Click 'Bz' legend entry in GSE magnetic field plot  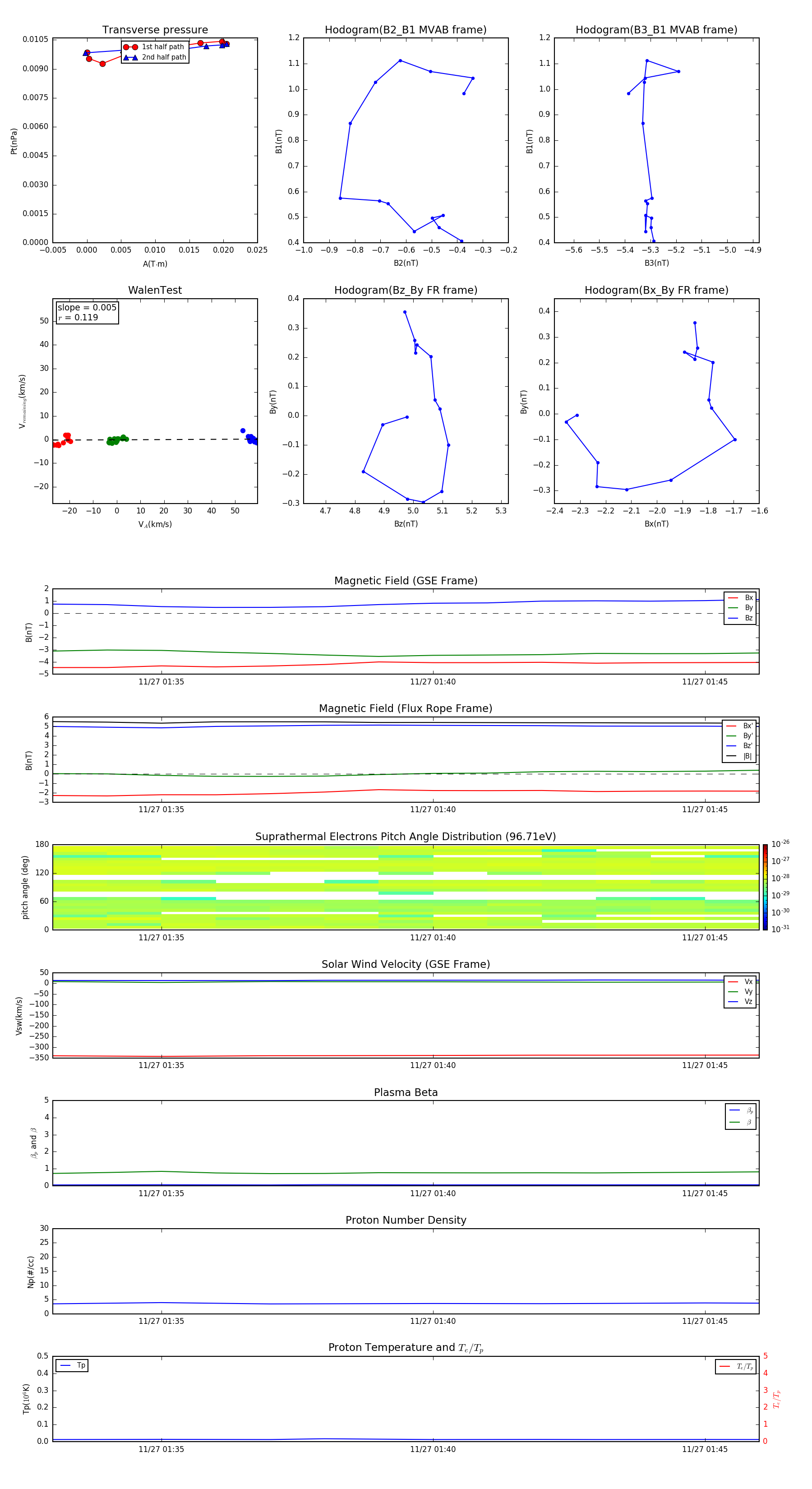click(x=740, y=618)
